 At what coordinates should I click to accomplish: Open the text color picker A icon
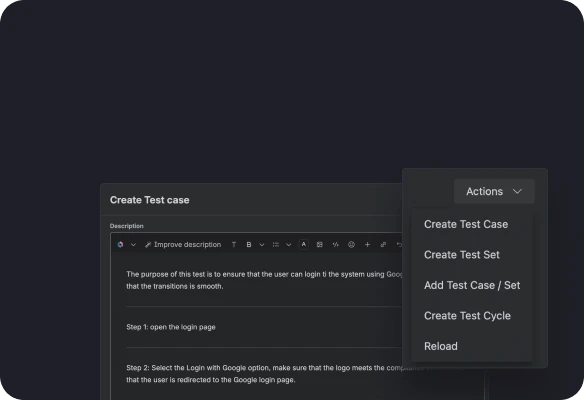point(304,244)
